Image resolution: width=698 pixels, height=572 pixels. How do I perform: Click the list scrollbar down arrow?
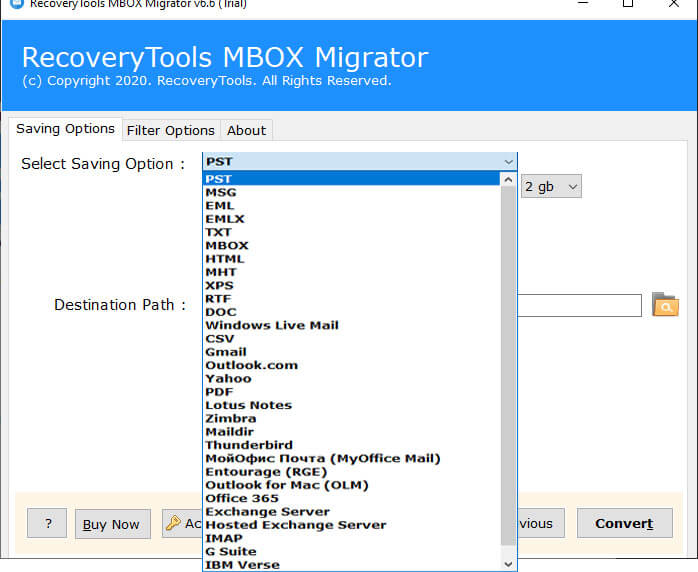[x=508, y=564]
